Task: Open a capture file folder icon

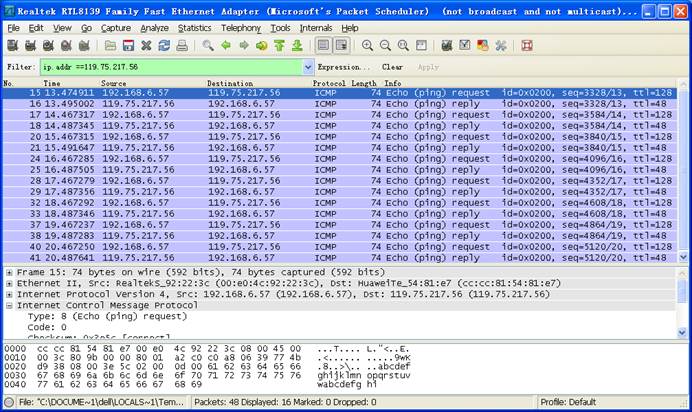Action: pyautogui.click(x=110, y=45)
